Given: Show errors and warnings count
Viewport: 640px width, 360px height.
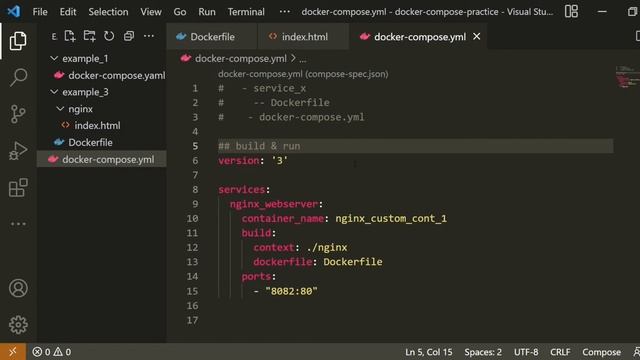Looking at the screenshot, I should tap(52, 351).
